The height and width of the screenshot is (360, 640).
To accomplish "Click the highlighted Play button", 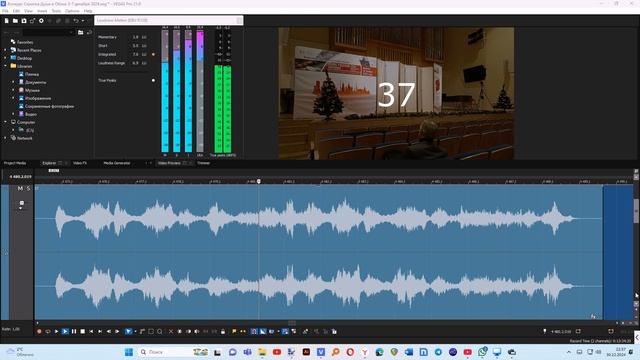I will (x=65, y=331).
